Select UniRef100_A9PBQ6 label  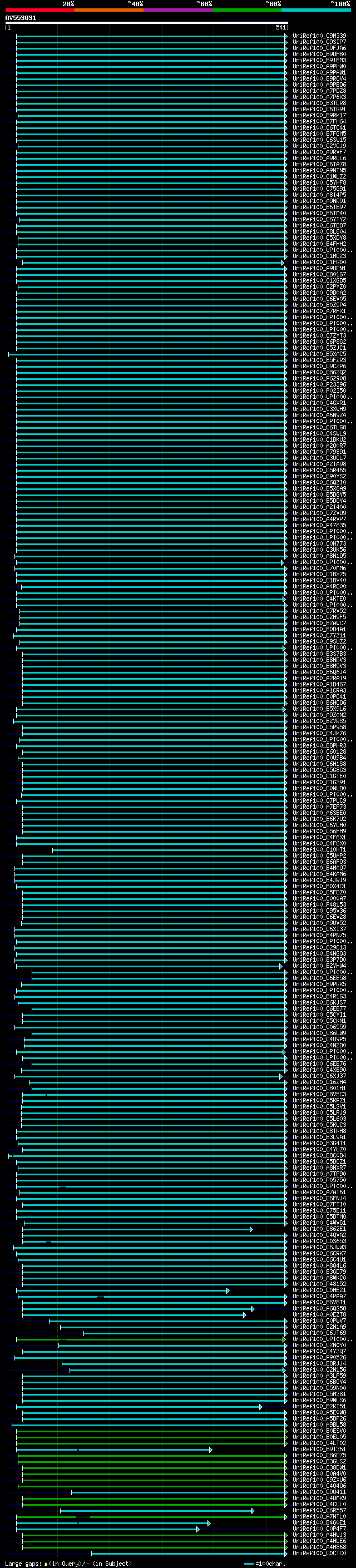319,85
